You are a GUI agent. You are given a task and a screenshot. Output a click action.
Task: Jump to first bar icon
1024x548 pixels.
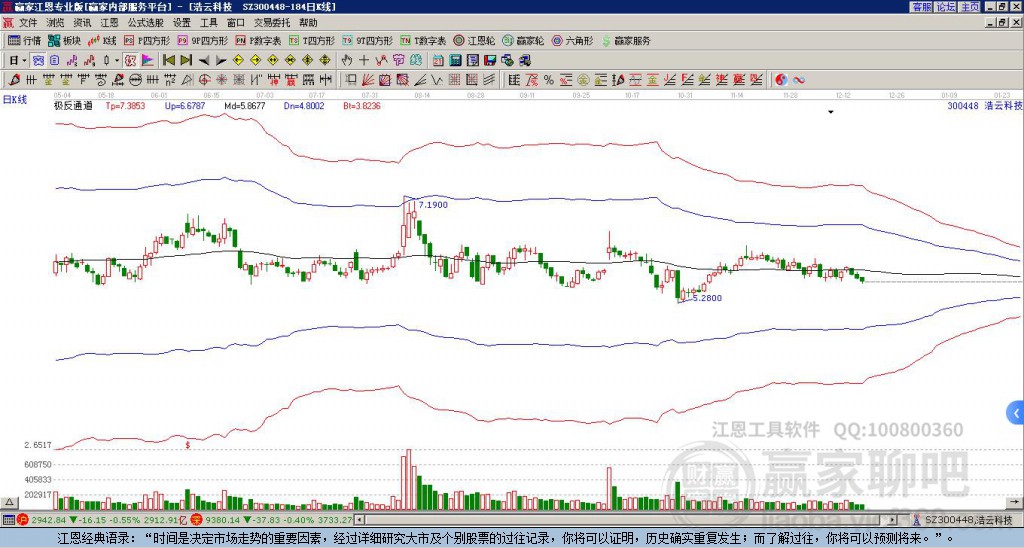click(x=168, y=61)
